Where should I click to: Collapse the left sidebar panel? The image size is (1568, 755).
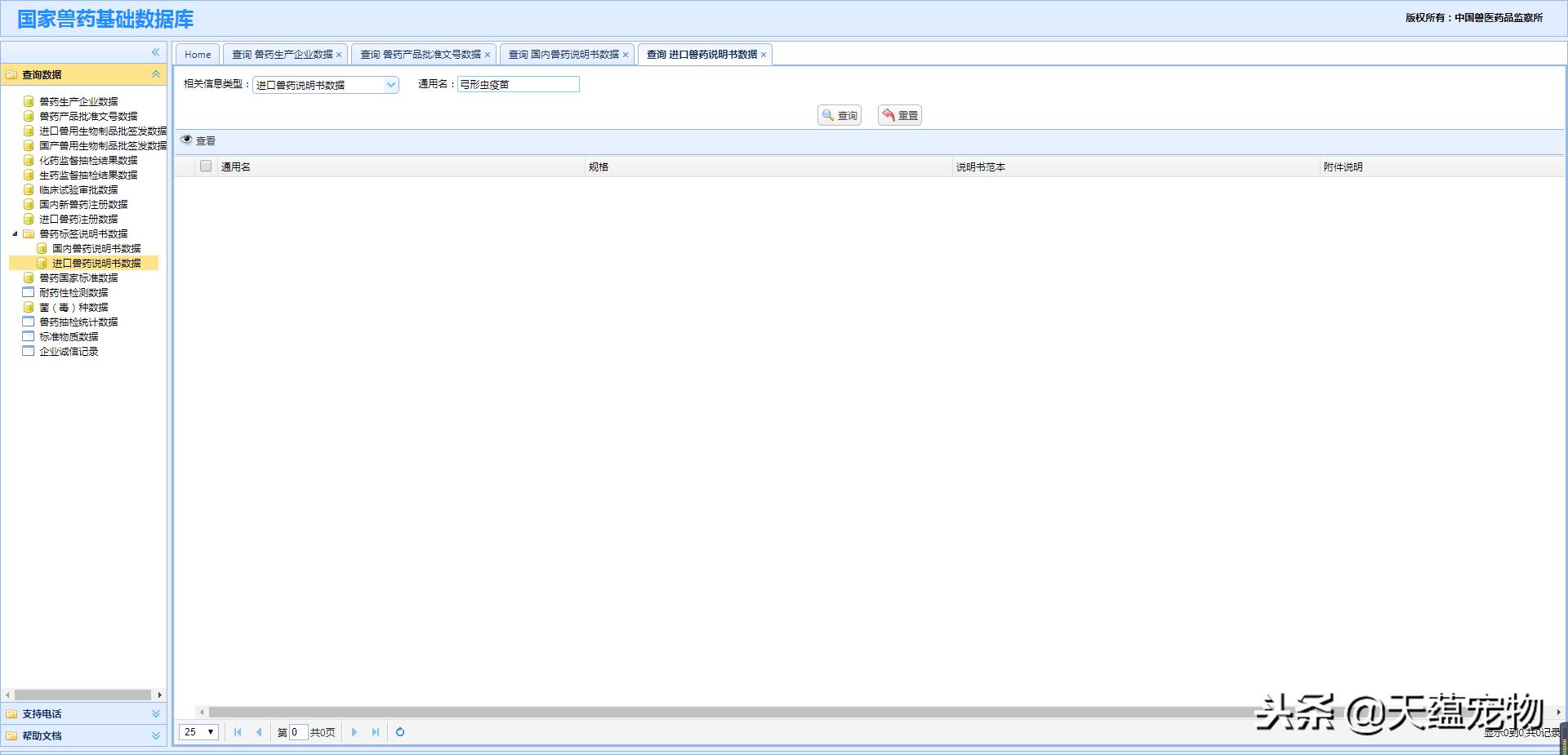pos(155,52)
